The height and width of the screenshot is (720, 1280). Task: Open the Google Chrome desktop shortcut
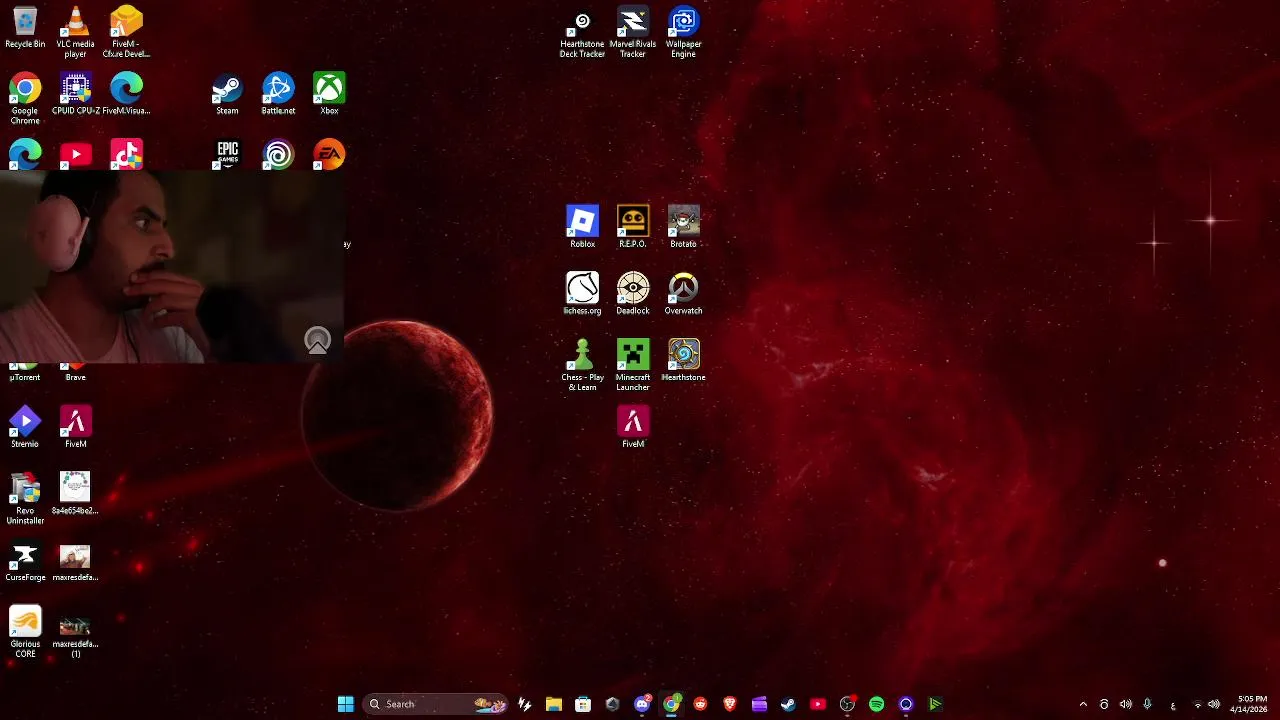pos(25,98)
